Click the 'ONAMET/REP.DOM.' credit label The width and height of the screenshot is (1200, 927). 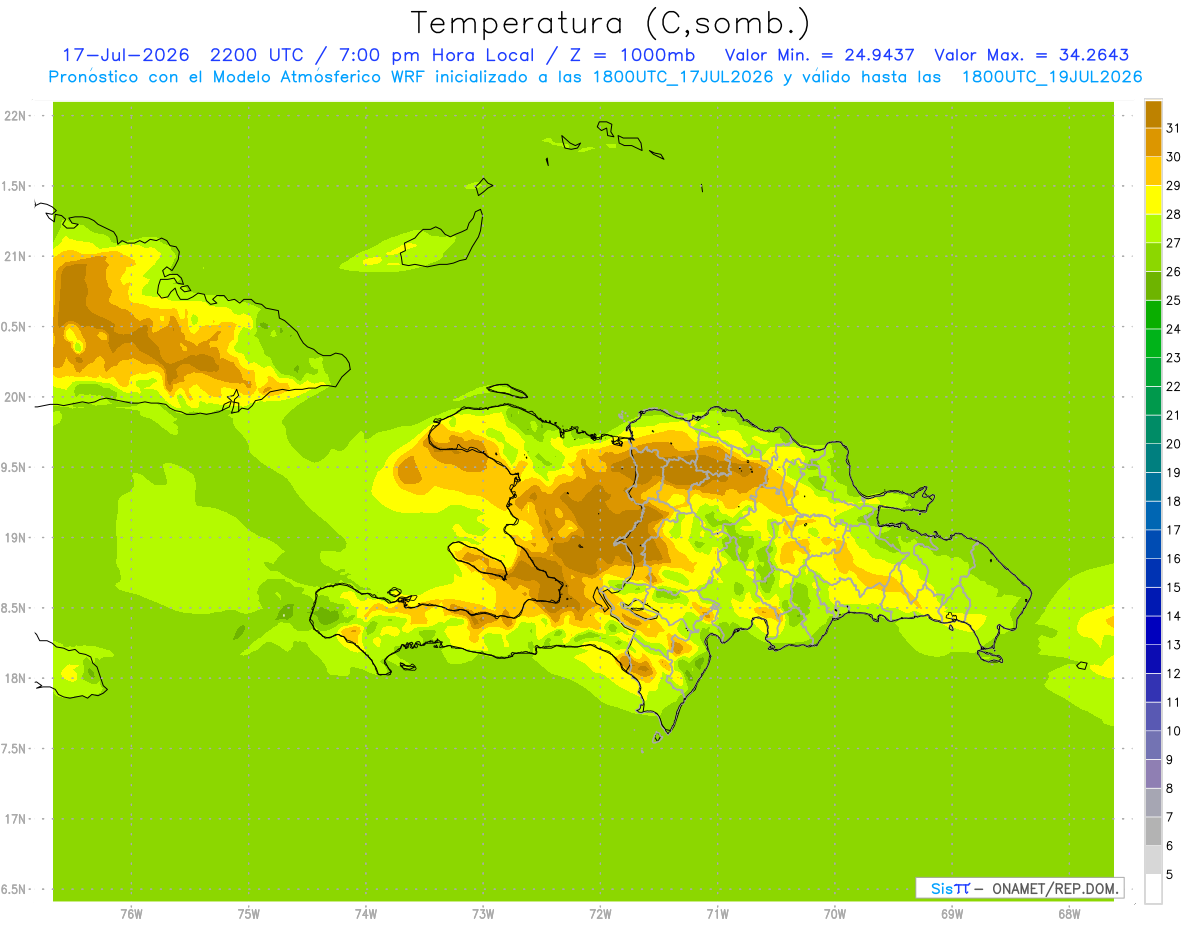coord(1056,888)
